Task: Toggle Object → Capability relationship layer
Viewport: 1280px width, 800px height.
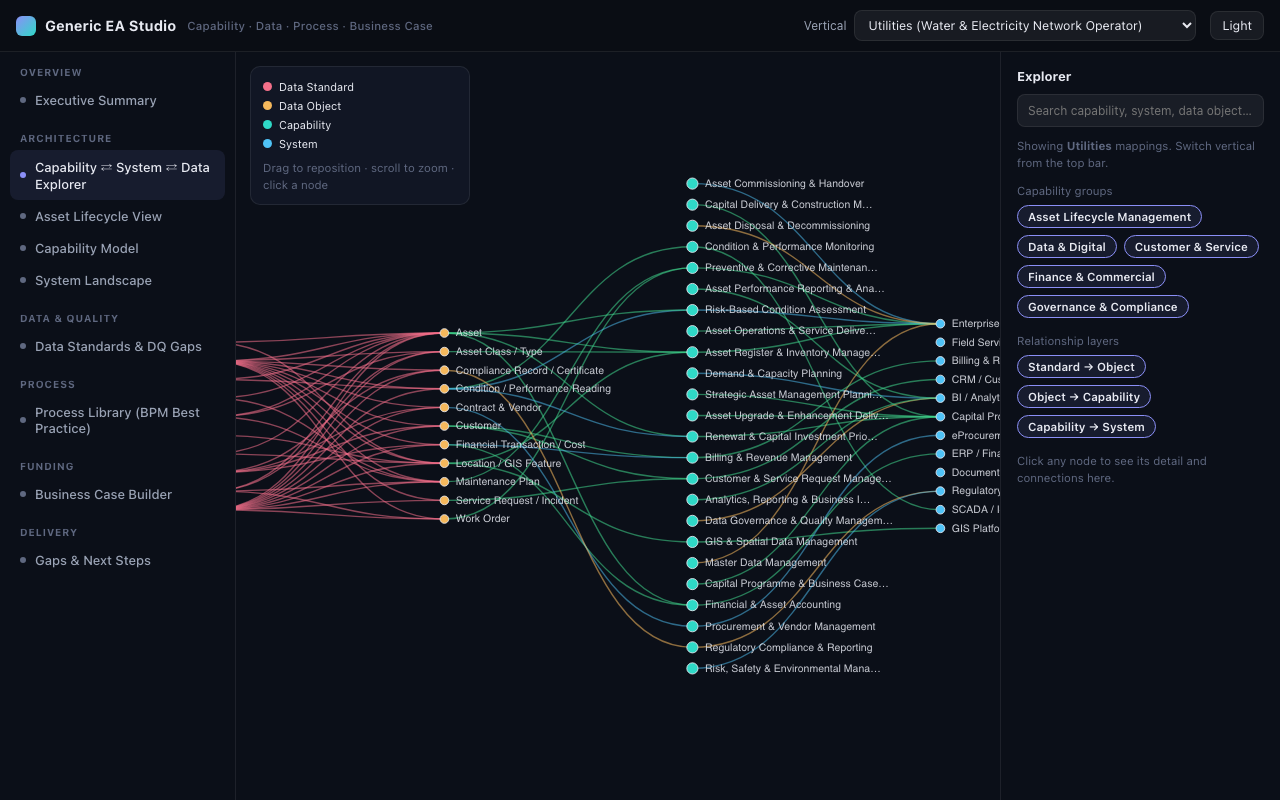Action: 1083,397
